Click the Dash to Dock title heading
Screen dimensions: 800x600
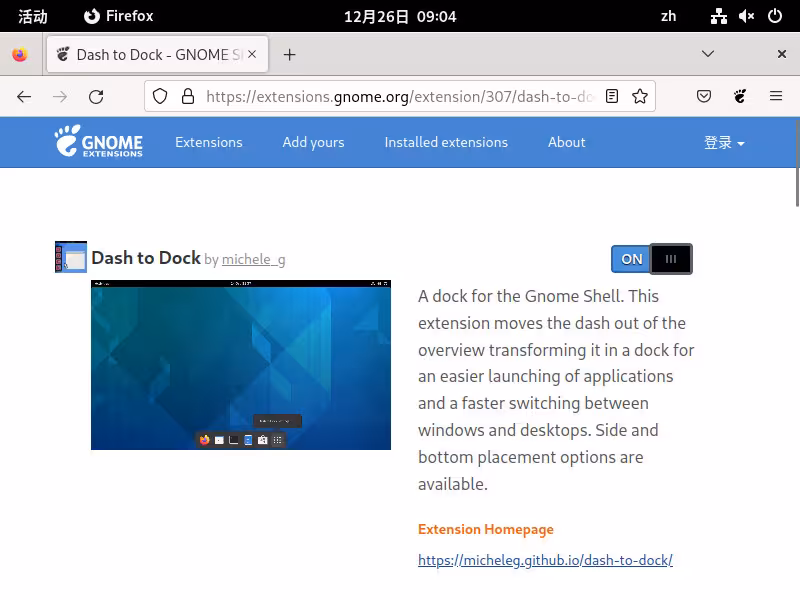coord(145,258)
